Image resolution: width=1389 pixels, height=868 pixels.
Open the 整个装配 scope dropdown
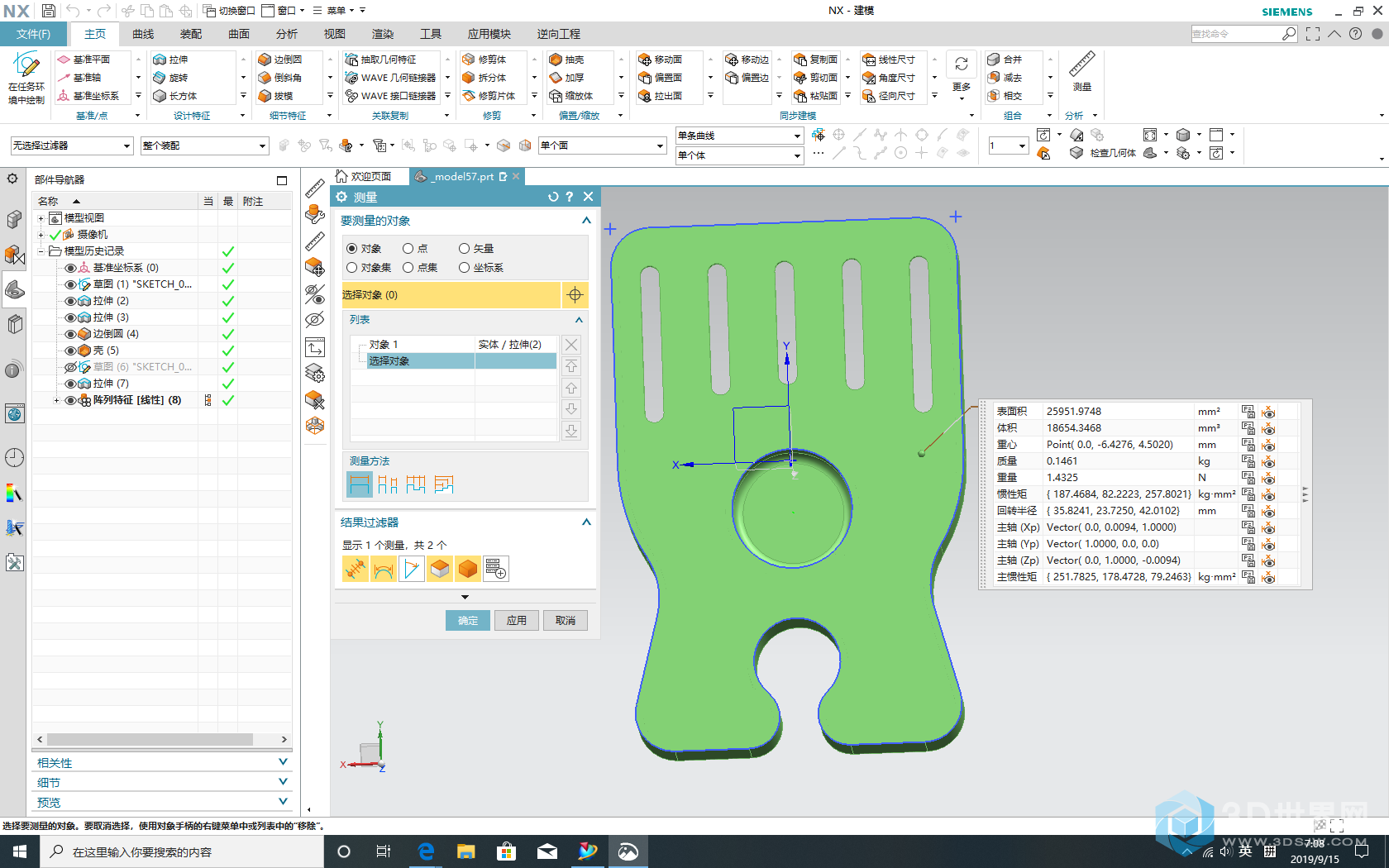(204, 145)
